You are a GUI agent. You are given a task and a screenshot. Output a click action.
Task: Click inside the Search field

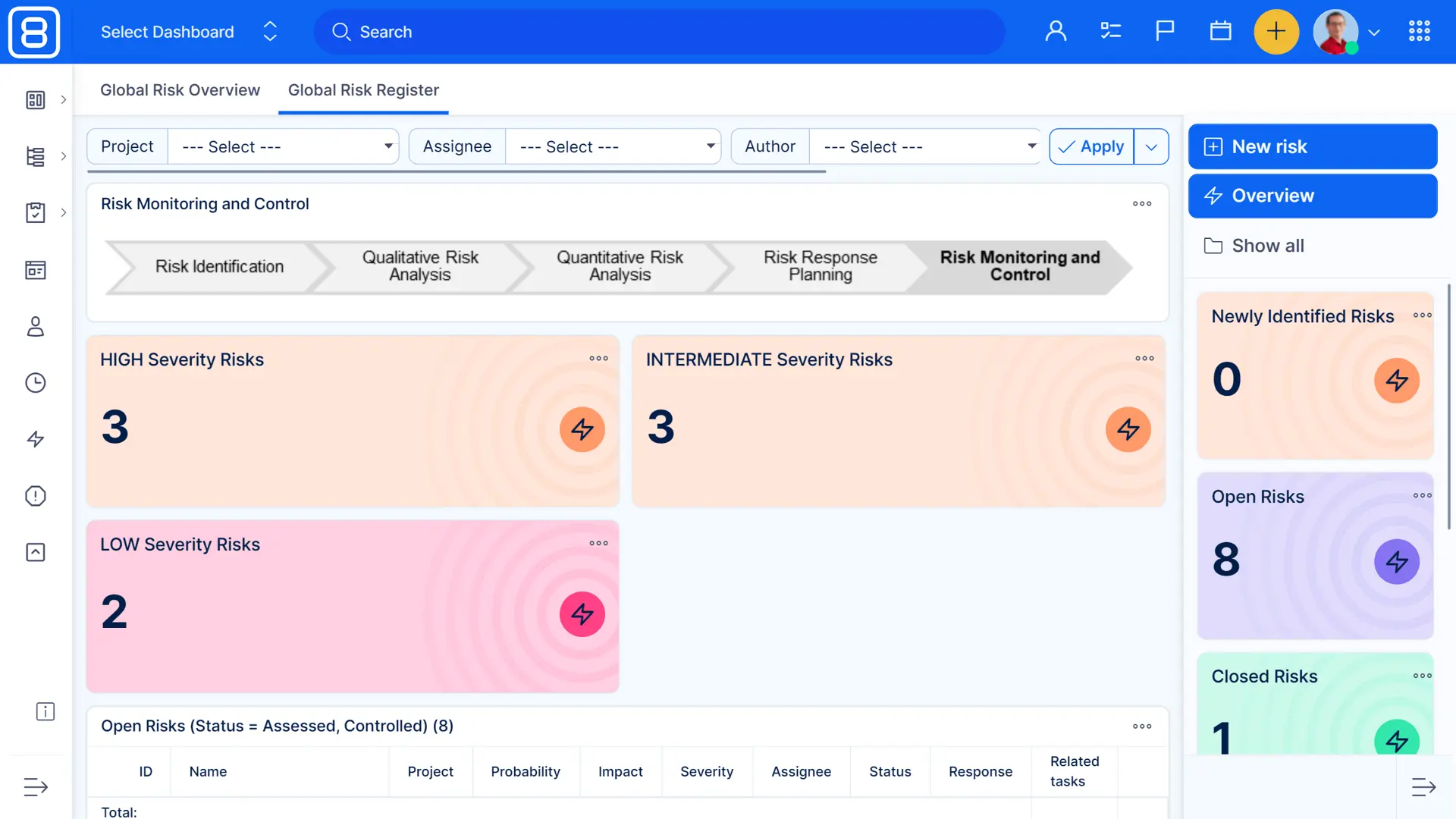pyautogui.click(x=660, y=32)
